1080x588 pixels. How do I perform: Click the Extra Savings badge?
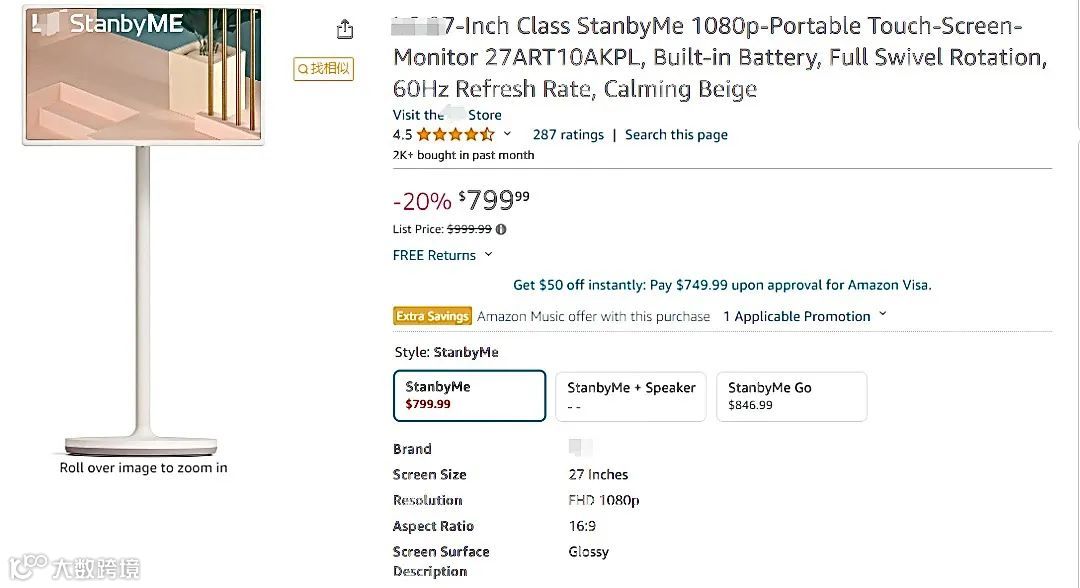(432, 316)
